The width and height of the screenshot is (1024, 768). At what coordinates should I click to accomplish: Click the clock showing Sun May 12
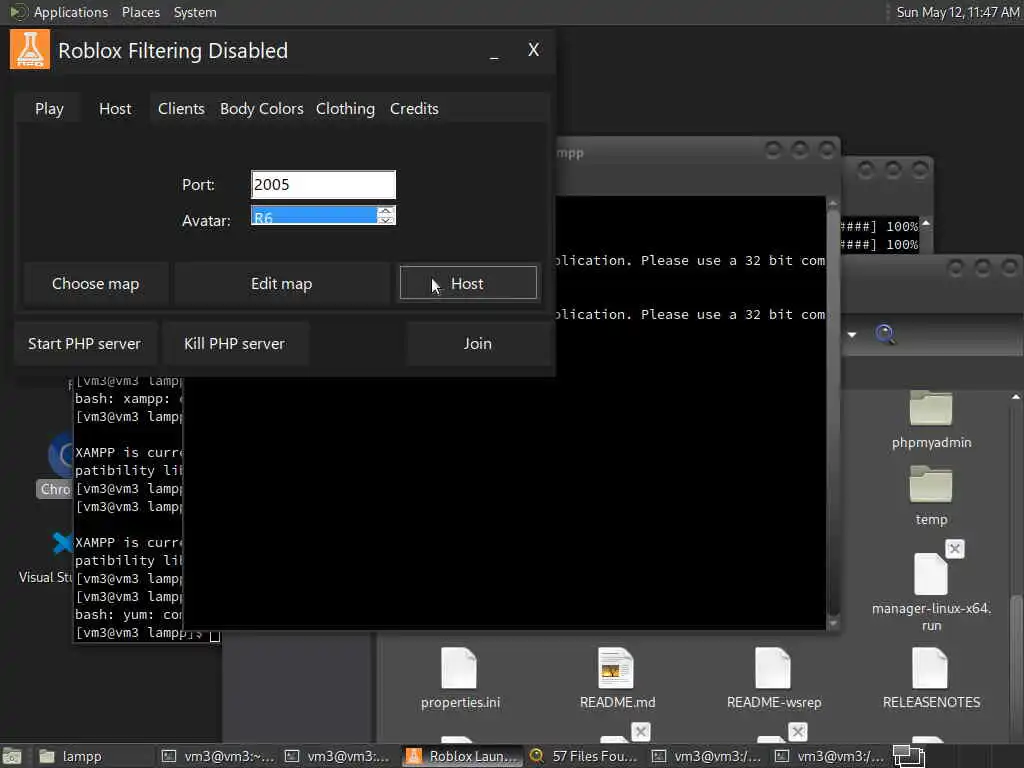pos(957,12)
